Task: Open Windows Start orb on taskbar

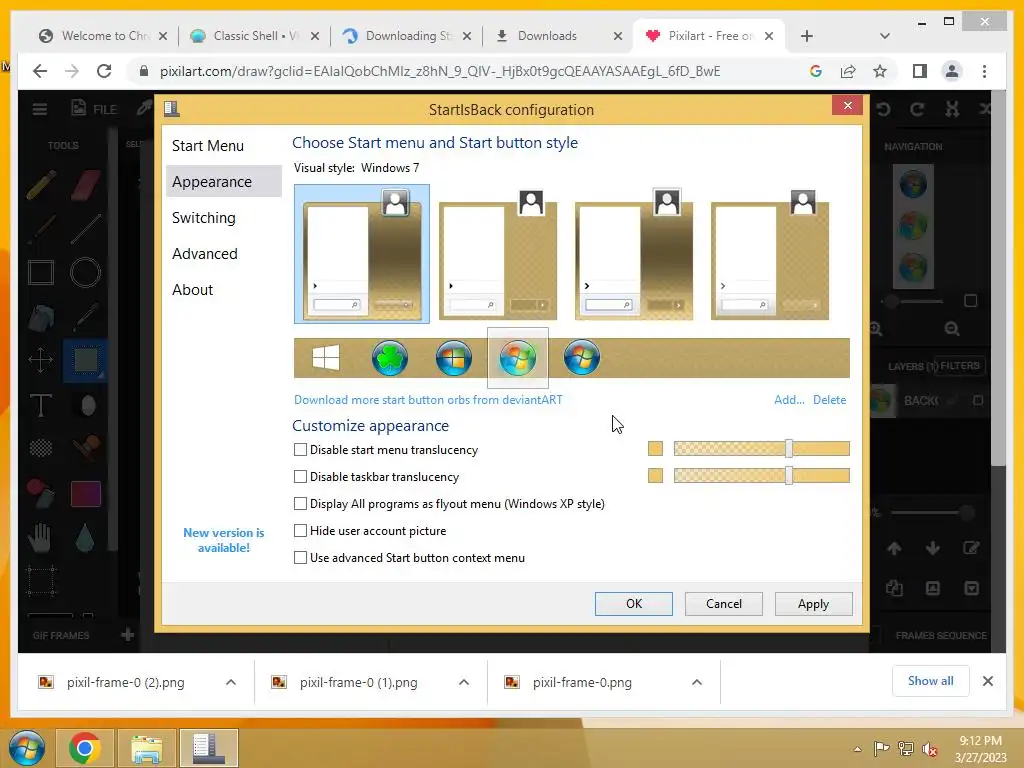Action: [27, 748]
